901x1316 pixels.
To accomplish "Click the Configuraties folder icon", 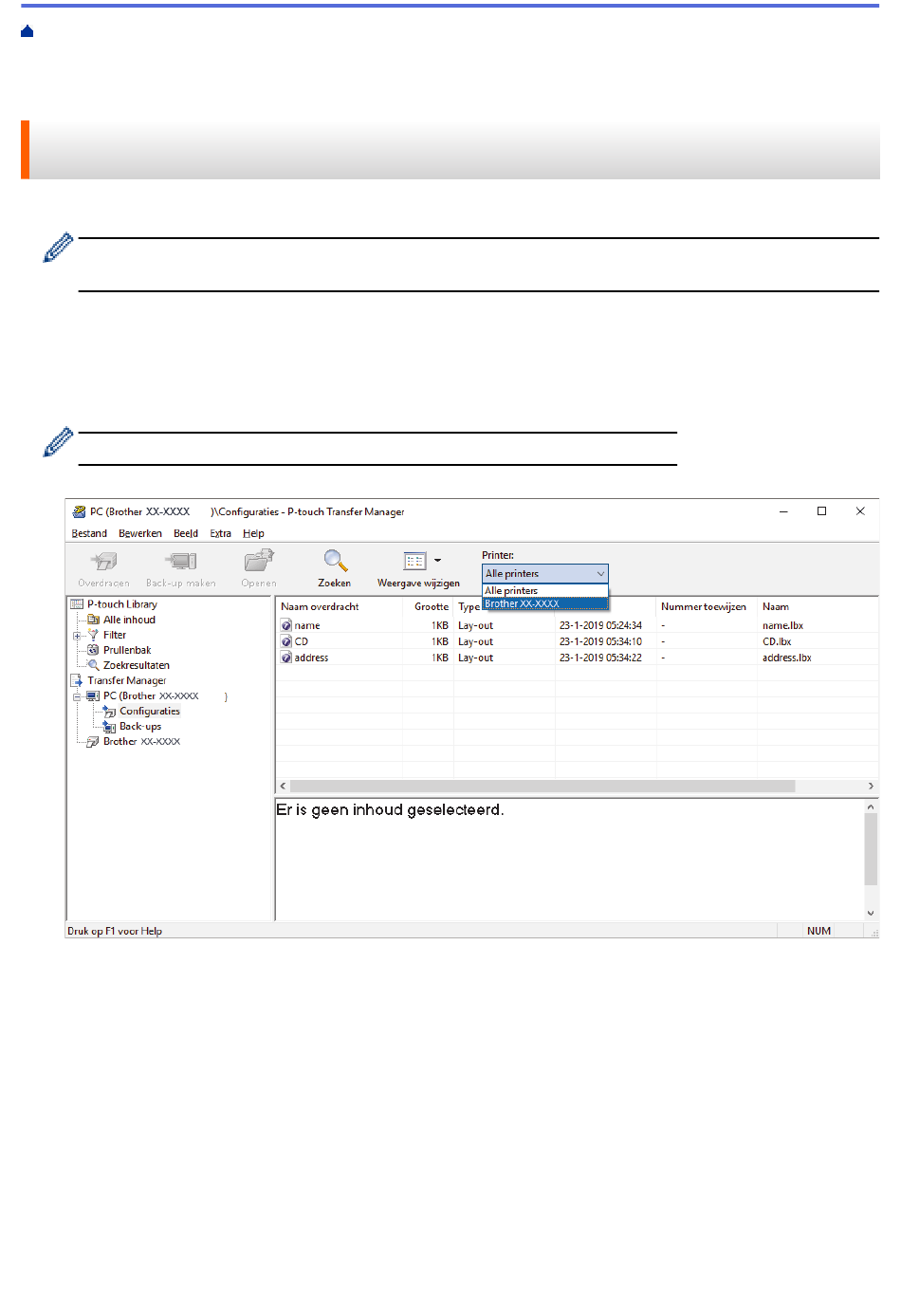I will pos(110,712).
